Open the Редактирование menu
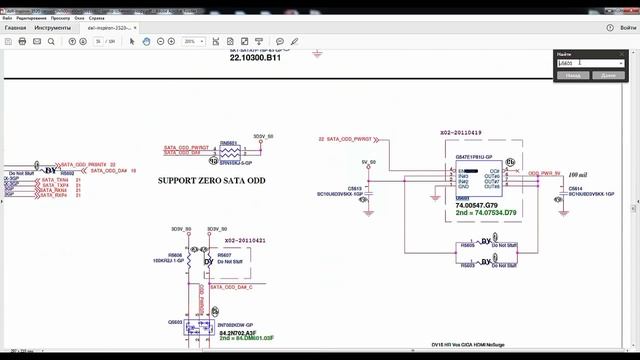The height and width of the screenshot is (360, 640). coord(31,18)
